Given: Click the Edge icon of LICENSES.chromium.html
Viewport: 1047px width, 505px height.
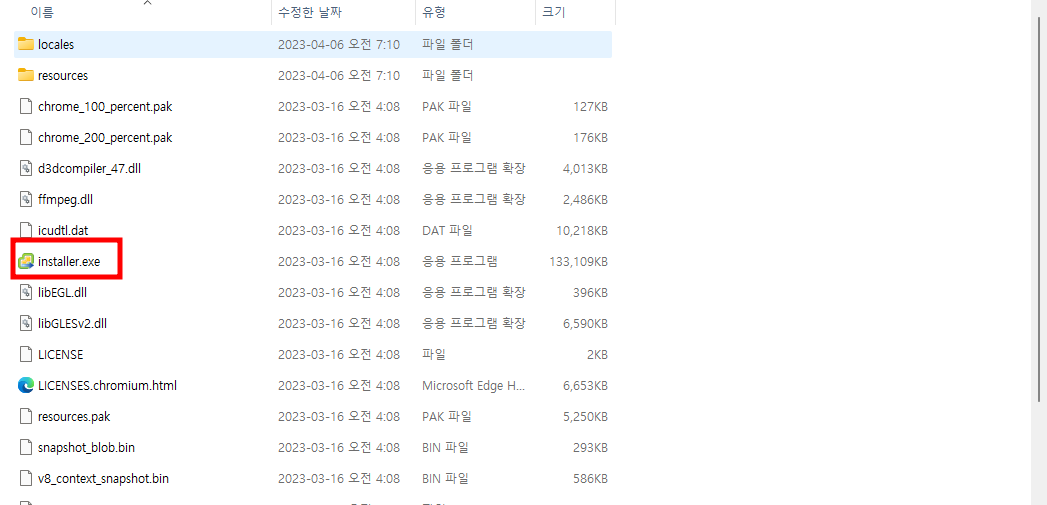Looking at the screenshot, I should [x=26, y=385].
